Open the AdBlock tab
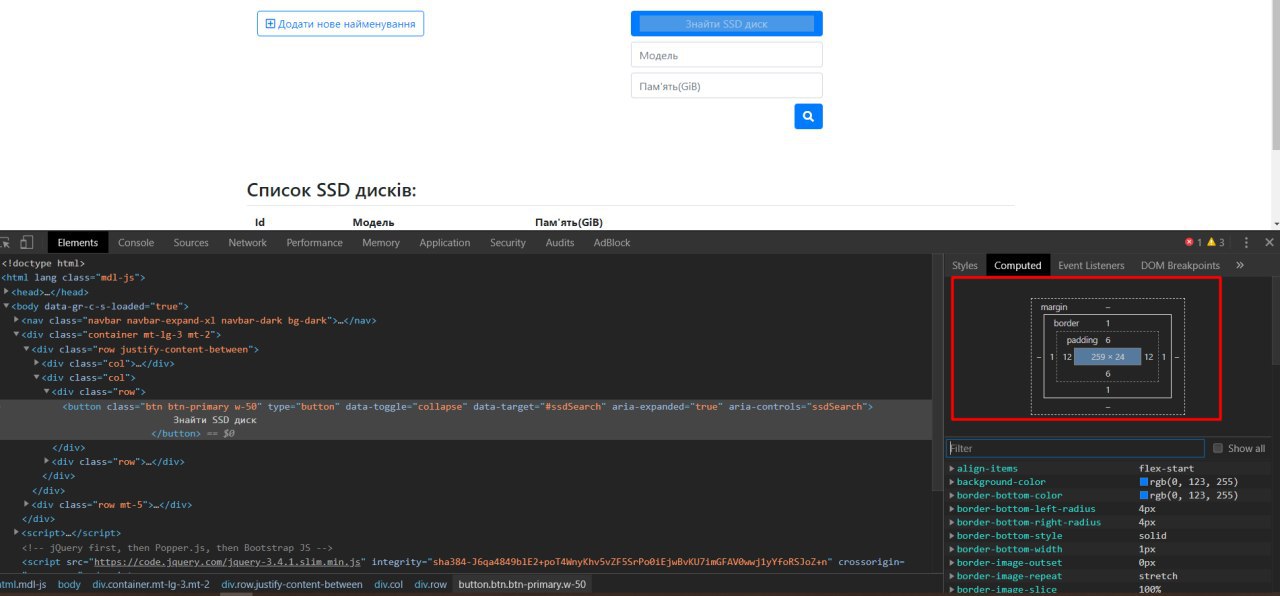Image resolution: width=1280 pixels, height=596 pixels. pos(612,242)
